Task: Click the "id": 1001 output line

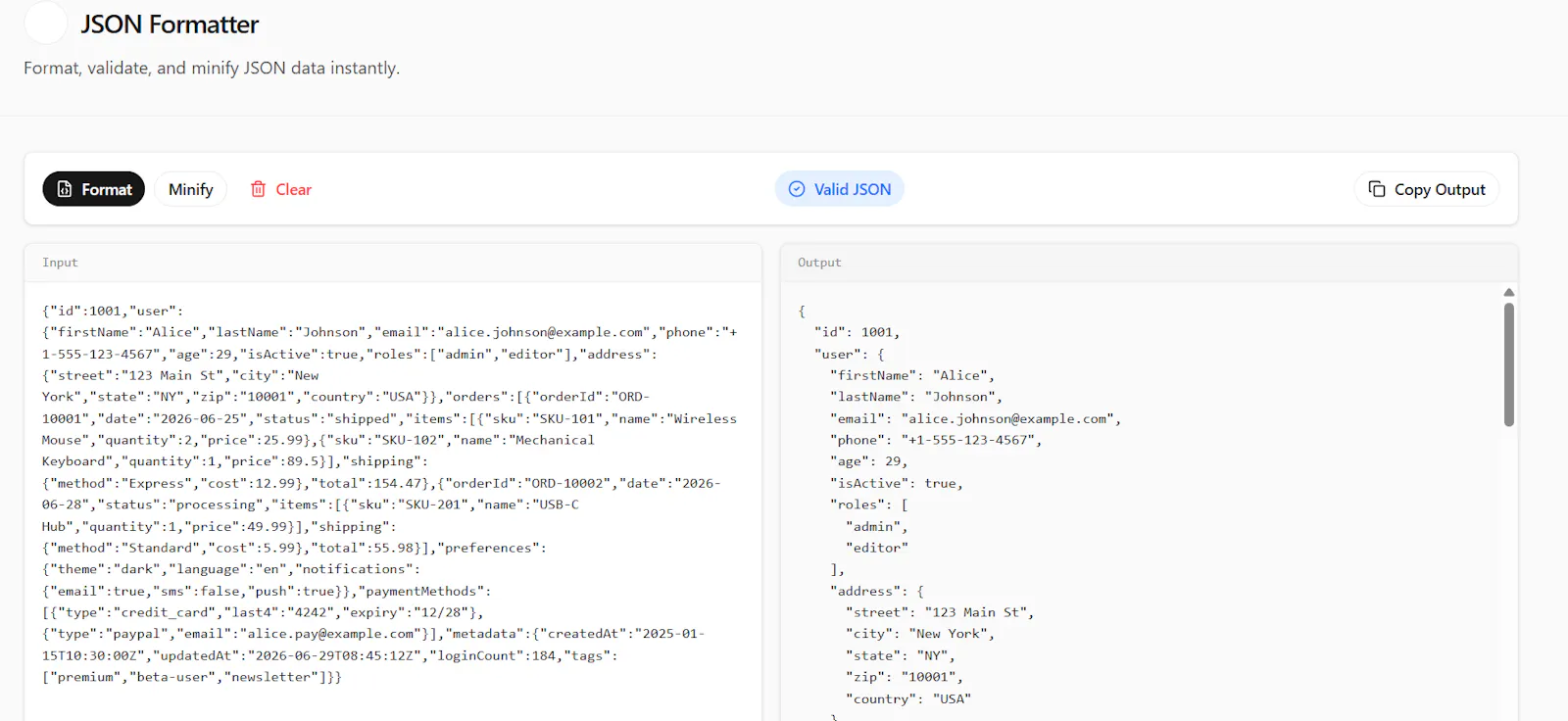Action: click(857, 332)
